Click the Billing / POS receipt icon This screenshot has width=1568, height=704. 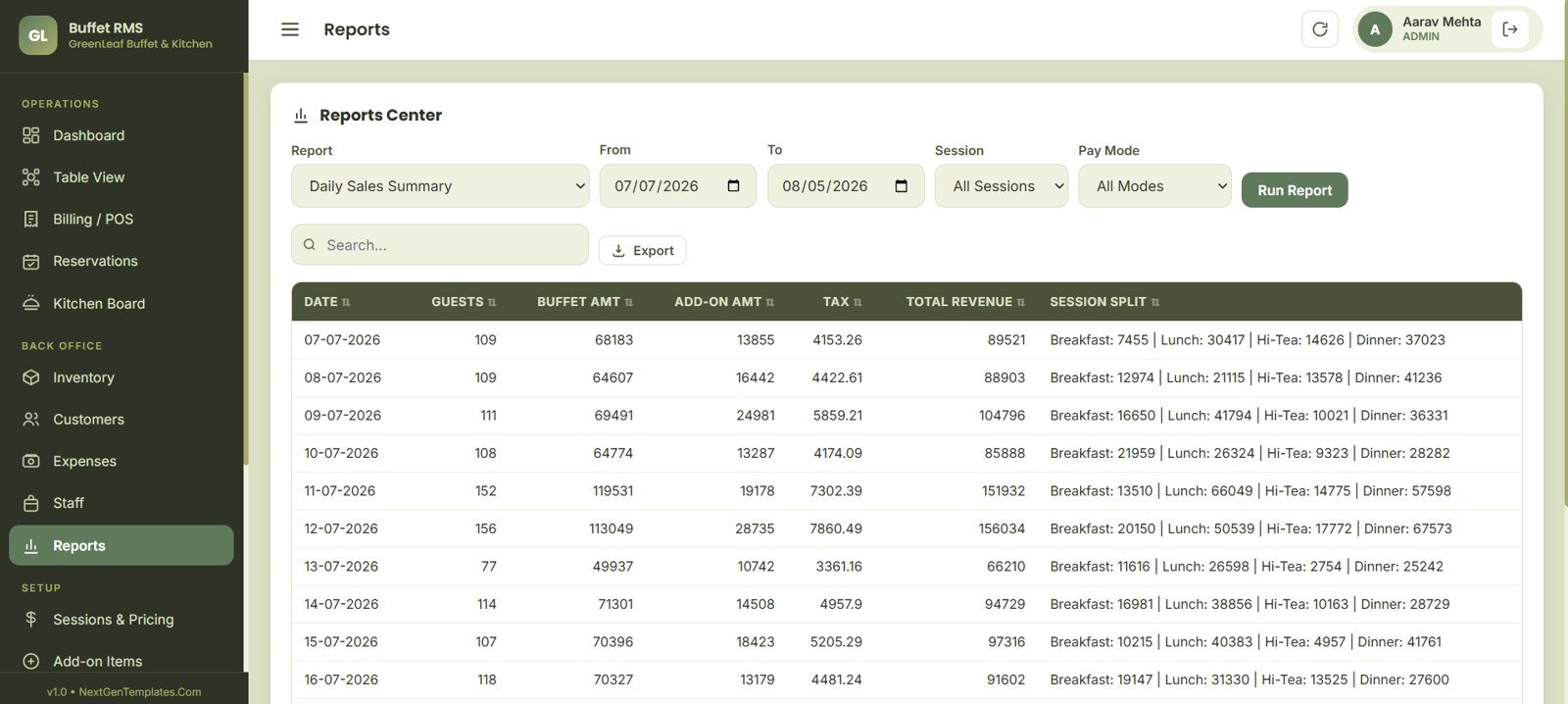click(x=31, y=220)
